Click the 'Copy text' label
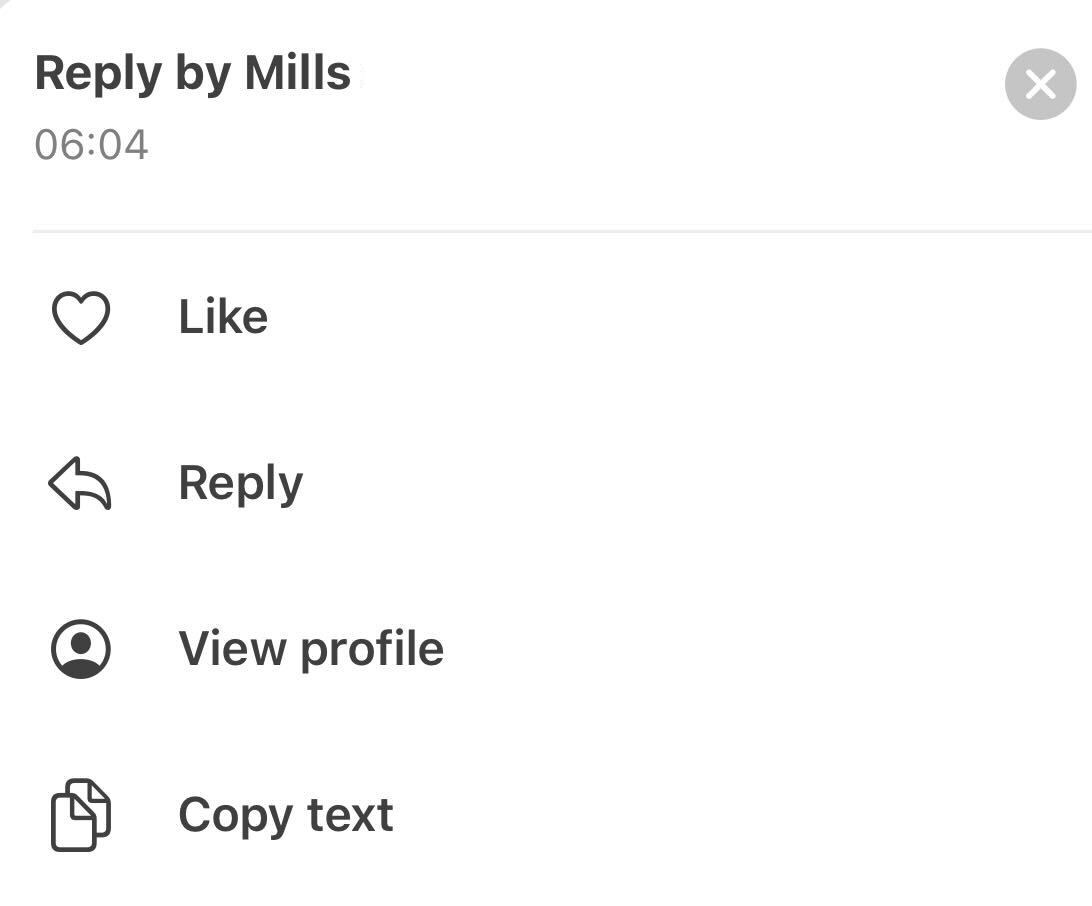 coord(286,815)
